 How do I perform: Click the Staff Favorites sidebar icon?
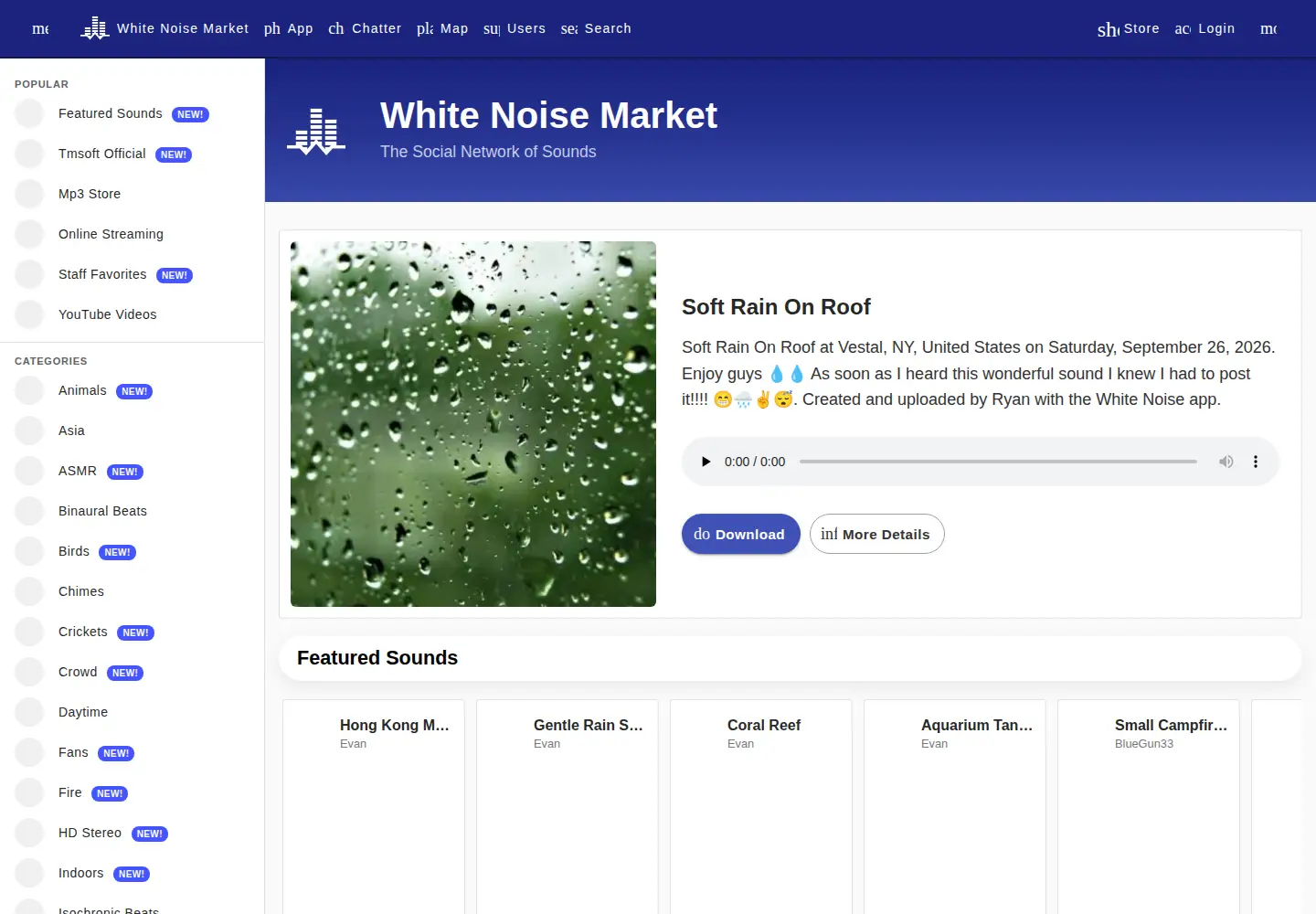click(29, 274)
